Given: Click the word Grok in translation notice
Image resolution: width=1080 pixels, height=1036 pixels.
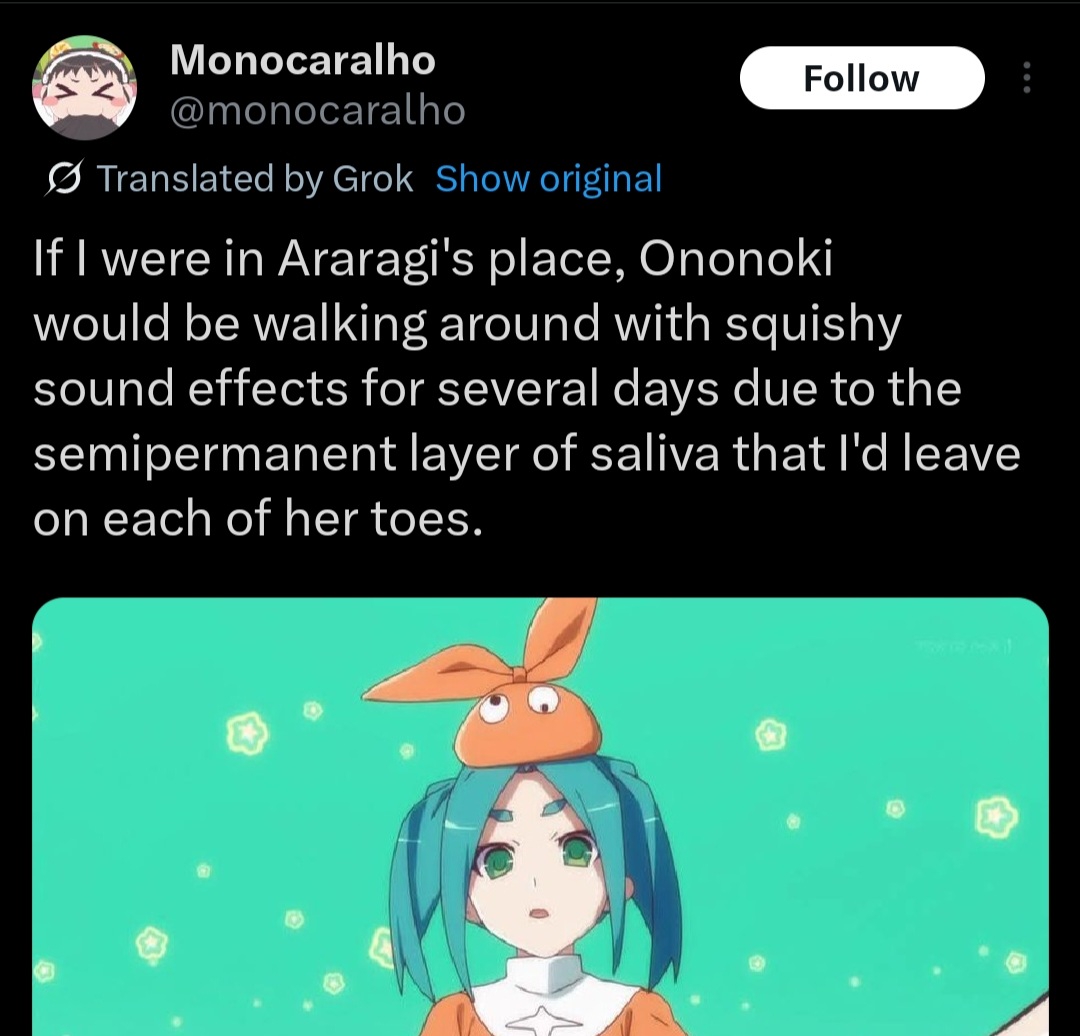Looking at the screenshot, I should coord(373,178).
